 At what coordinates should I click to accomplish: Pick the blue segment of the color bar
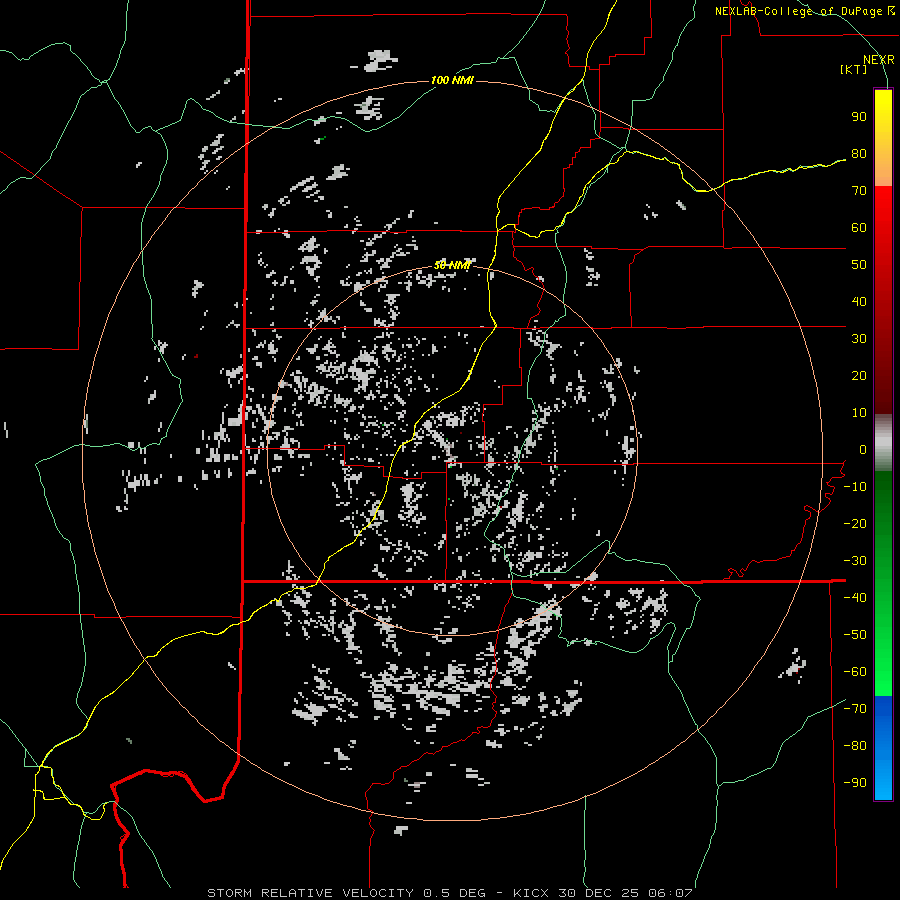point(883,748)
